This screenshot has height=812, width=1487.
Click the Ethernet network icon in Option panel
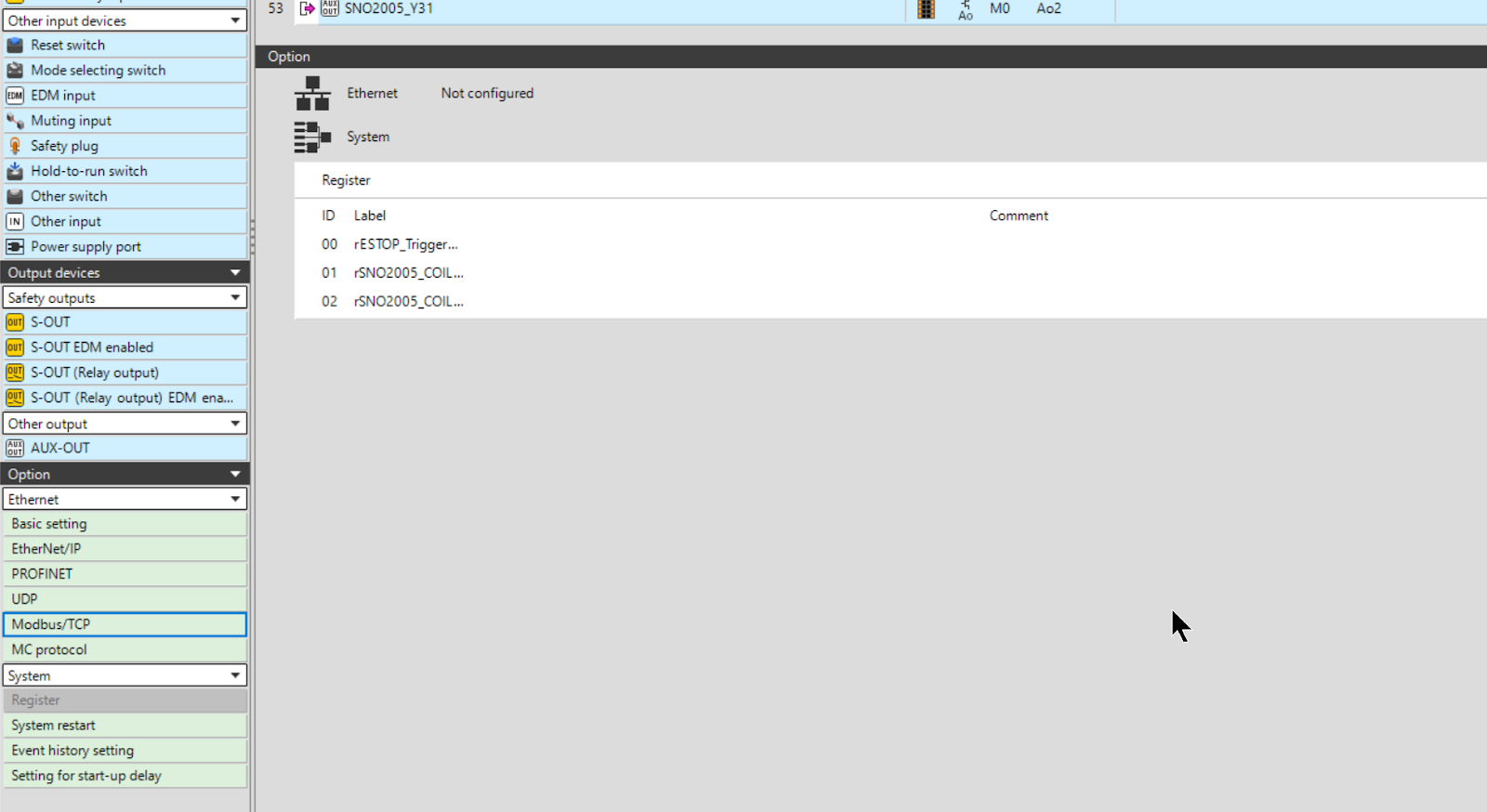coord(312,93)
